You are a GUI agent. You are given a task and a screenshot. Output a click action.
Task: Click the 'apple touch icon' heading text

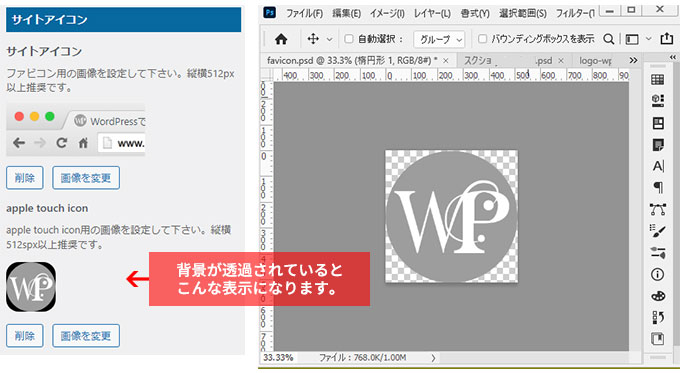pos(47,208)
